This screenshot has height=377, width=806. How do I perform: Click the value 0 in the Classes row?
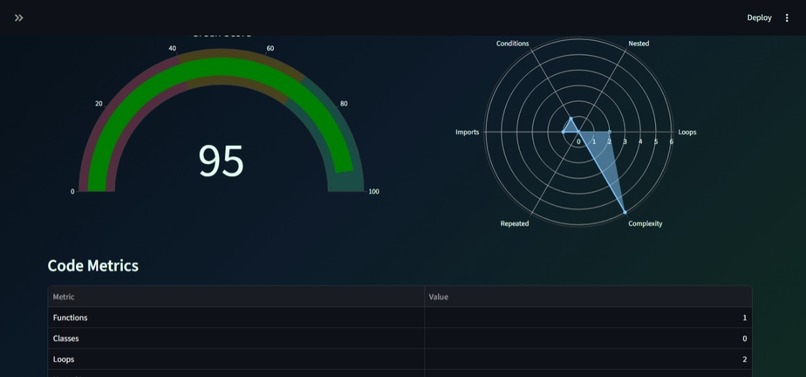pos(744,338)
